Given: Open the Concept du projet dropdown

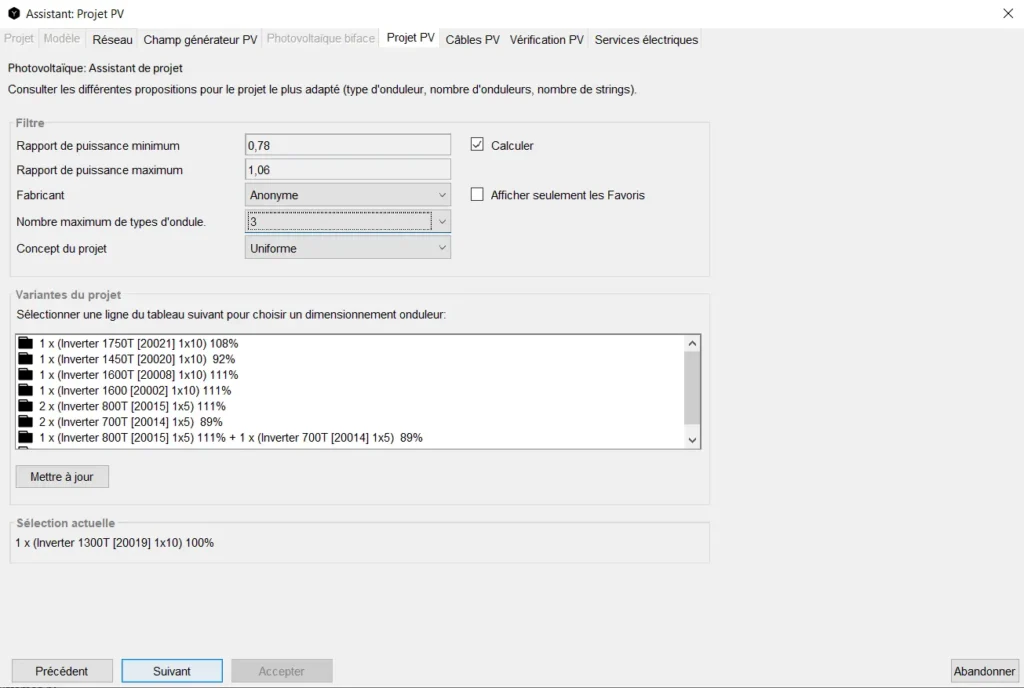Looking at the screenshot, I should [347, 248].
